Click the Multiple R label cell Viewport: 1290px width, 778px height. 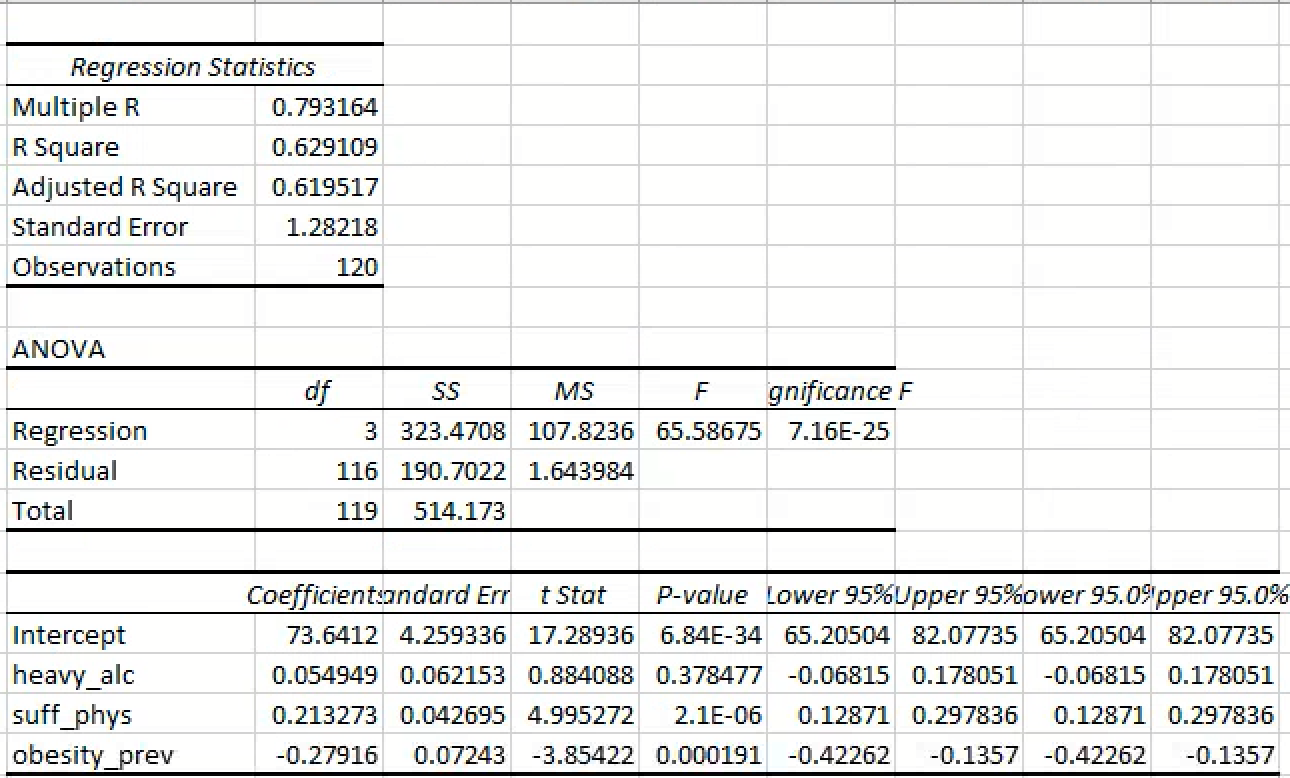76,107
